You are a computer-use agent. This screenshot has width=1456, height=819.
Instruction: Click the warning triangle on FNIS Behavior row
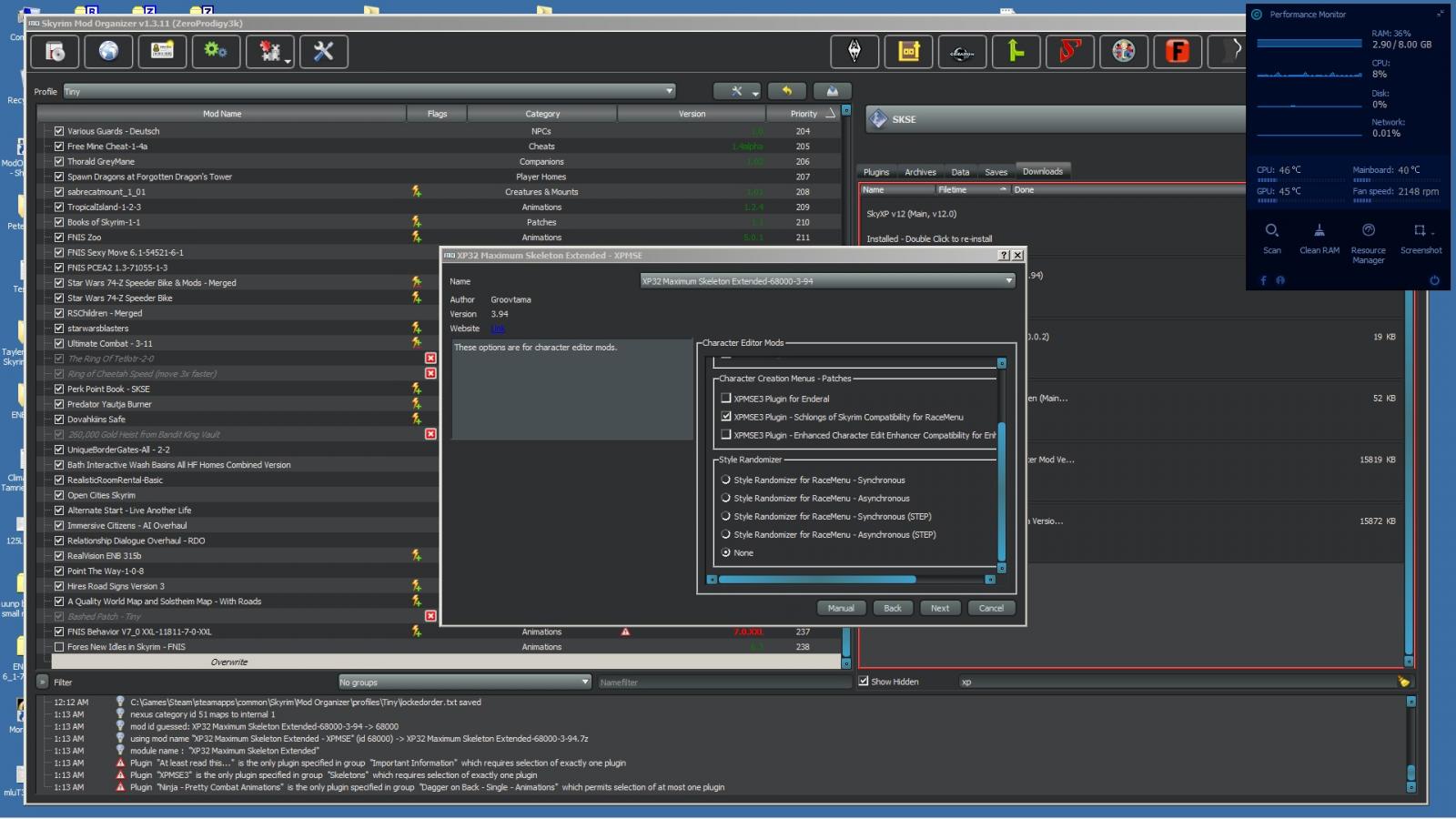point(625,632)
